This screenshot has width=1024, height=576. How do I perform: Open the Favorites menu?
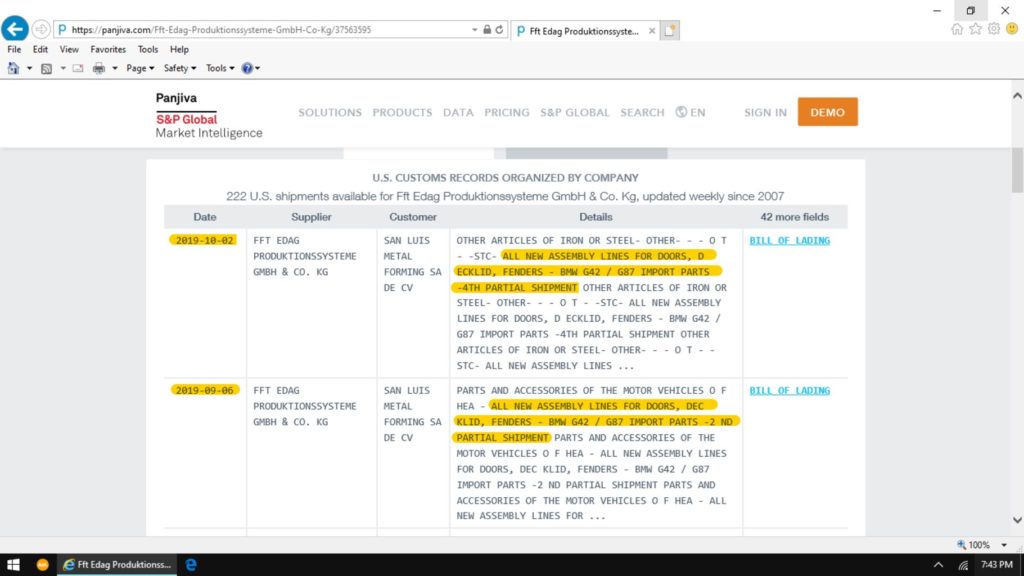(108, 49)
